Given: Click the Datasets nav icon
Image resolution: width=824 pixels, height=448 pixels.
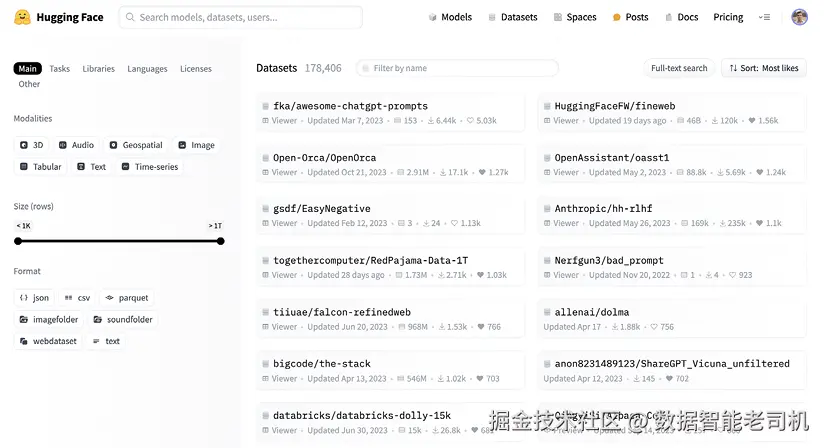Looking at the screenshot, I should [x=492, y=17].
